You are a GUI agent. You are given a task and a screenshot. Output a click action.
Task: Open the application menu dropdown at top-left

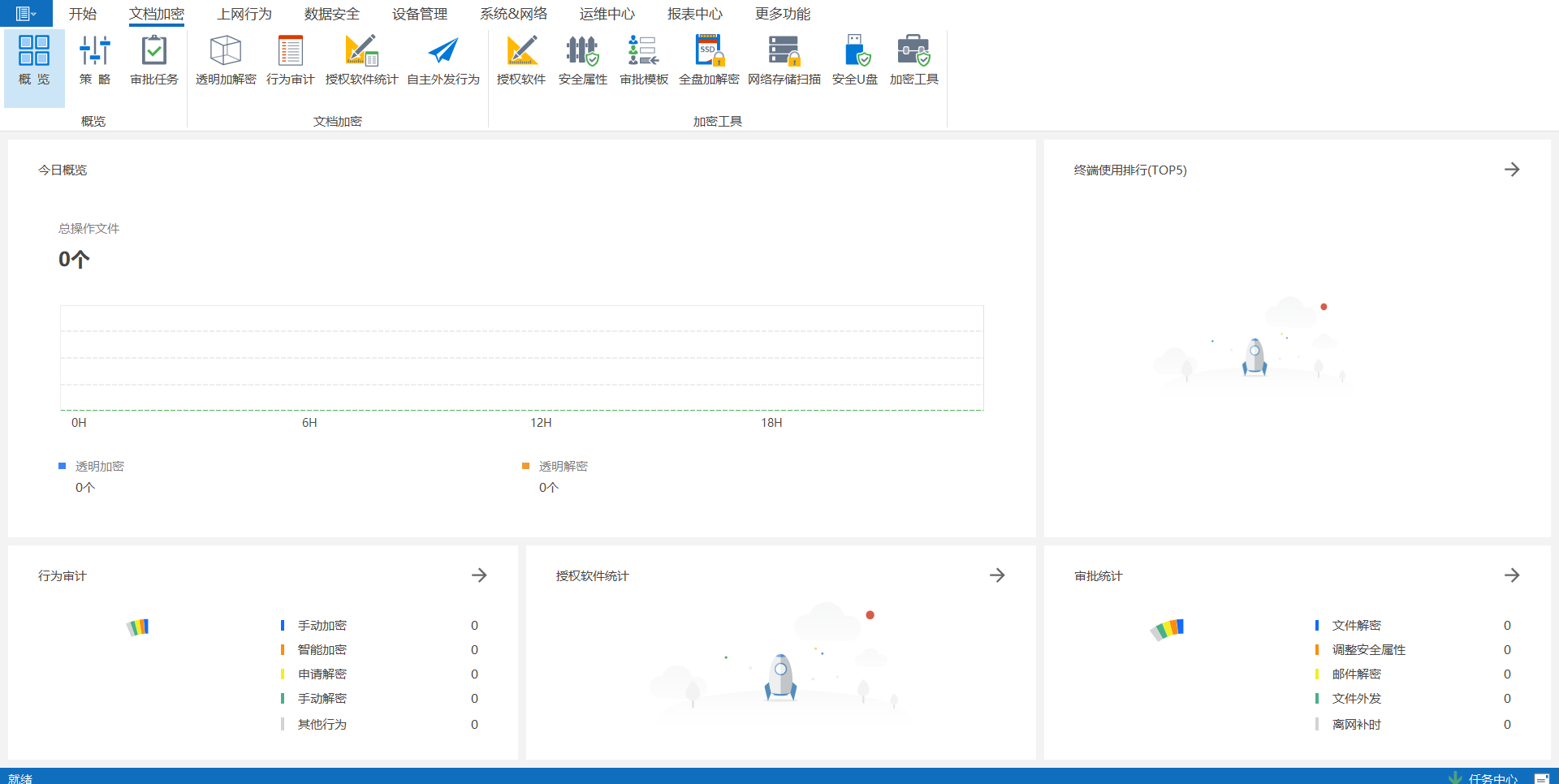pyautogui.click(x=26, y=14)
